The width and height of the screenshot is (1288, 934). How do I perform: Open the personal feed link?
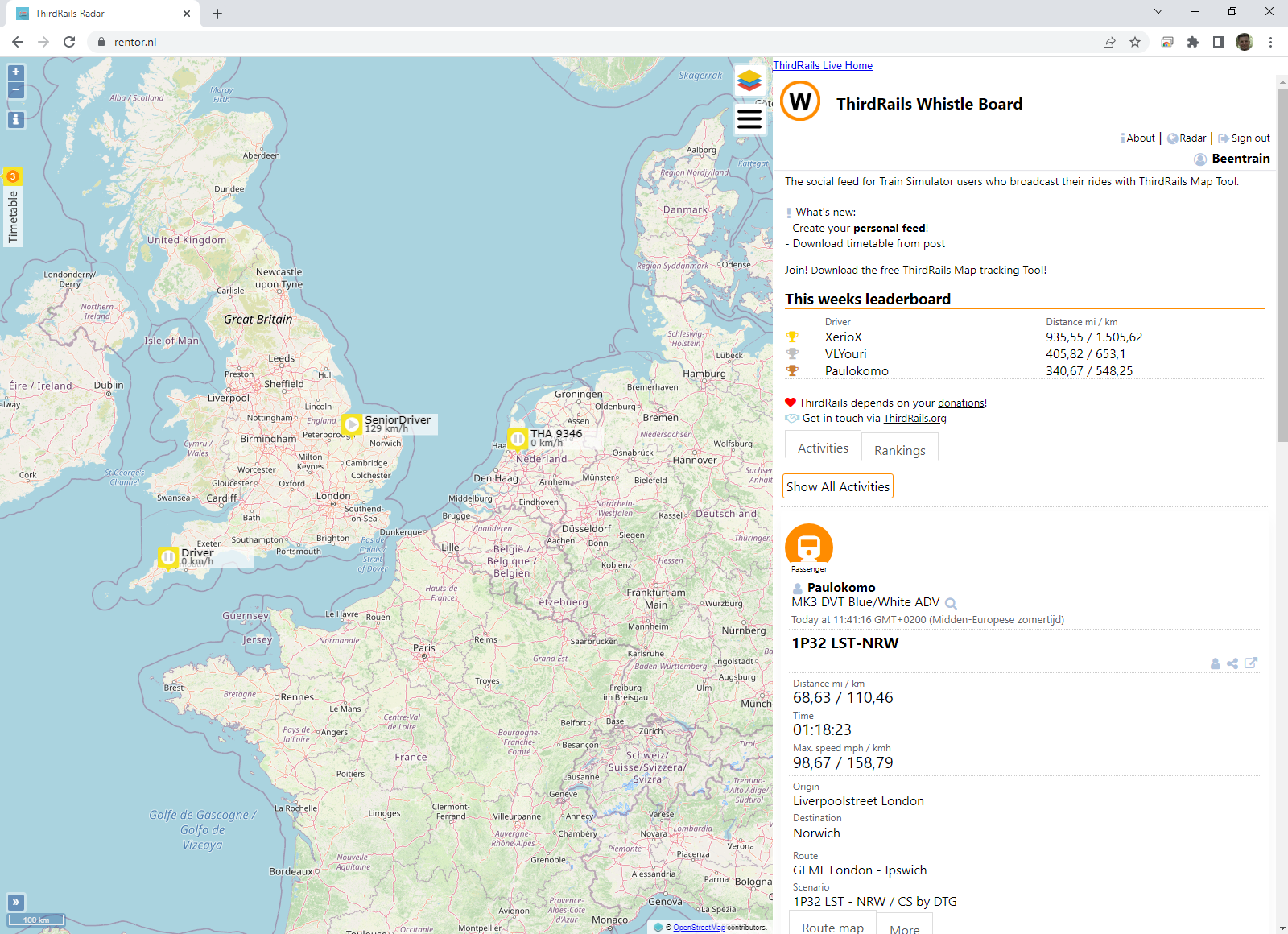tap(890, 229)
